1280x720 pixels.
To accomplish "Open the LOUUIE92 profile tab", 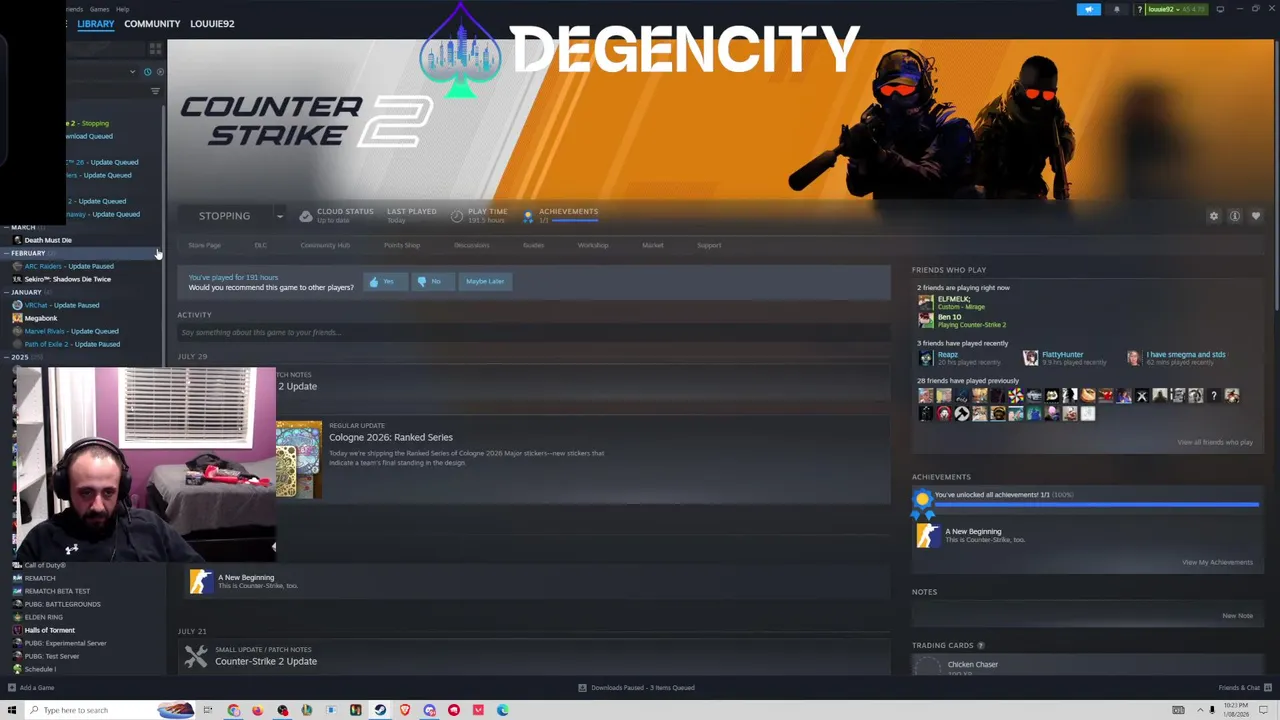I will [x=212, y=24].
